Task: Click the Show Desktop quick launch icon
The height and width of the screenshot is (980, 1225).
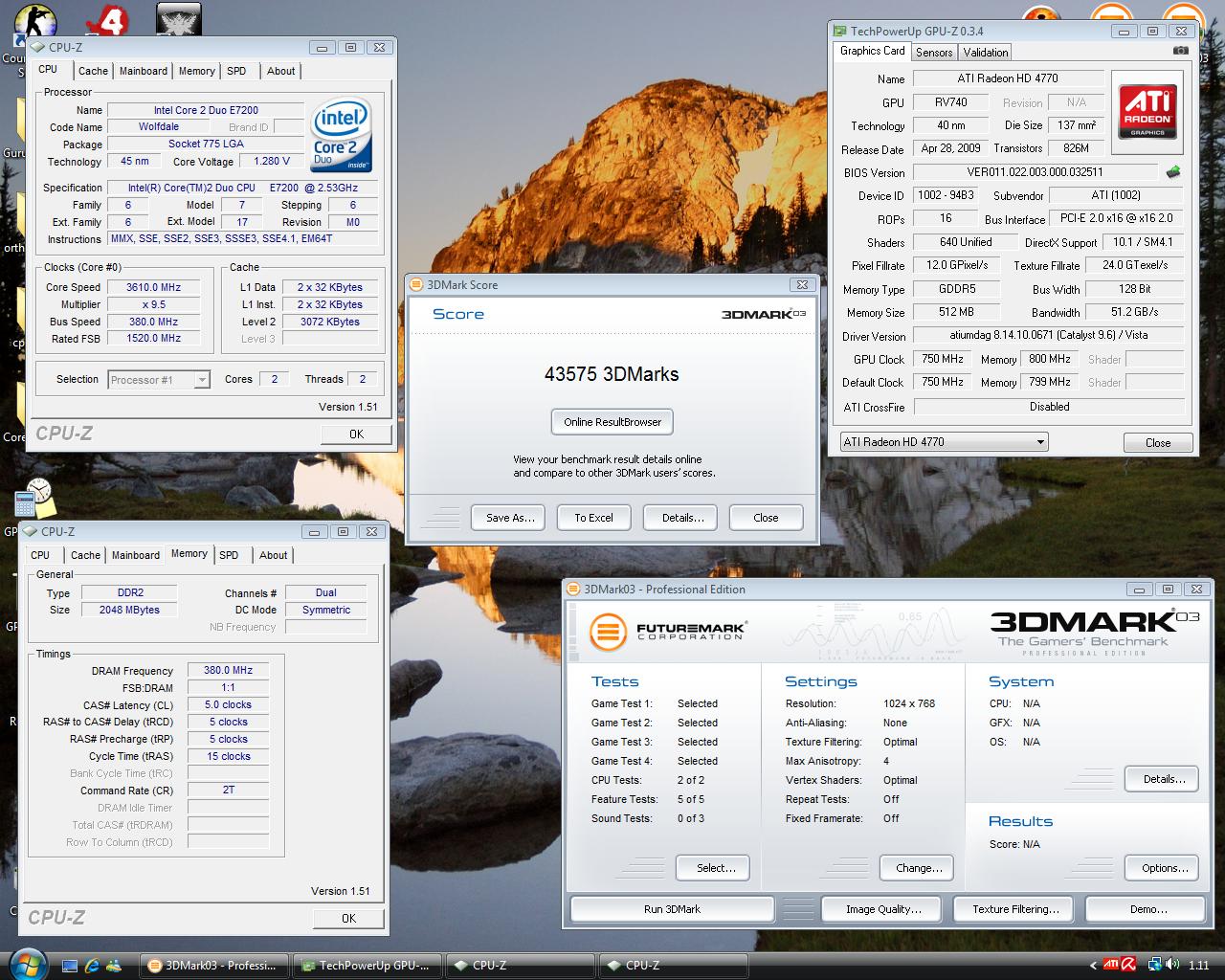Action: pos(70,965)
